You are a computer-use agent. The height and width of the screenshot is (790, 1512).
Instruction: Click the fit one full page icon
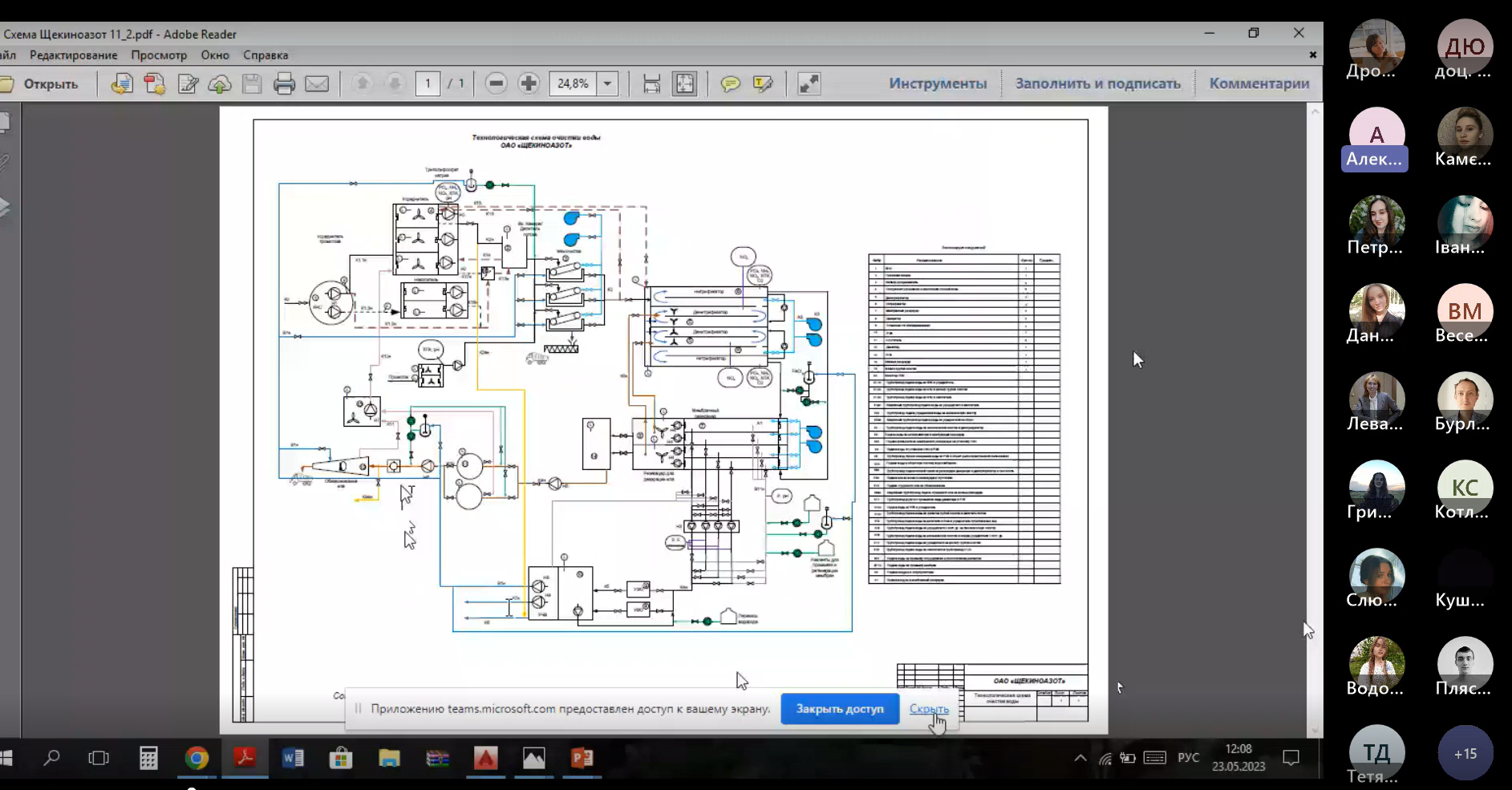tap(685, 83)
